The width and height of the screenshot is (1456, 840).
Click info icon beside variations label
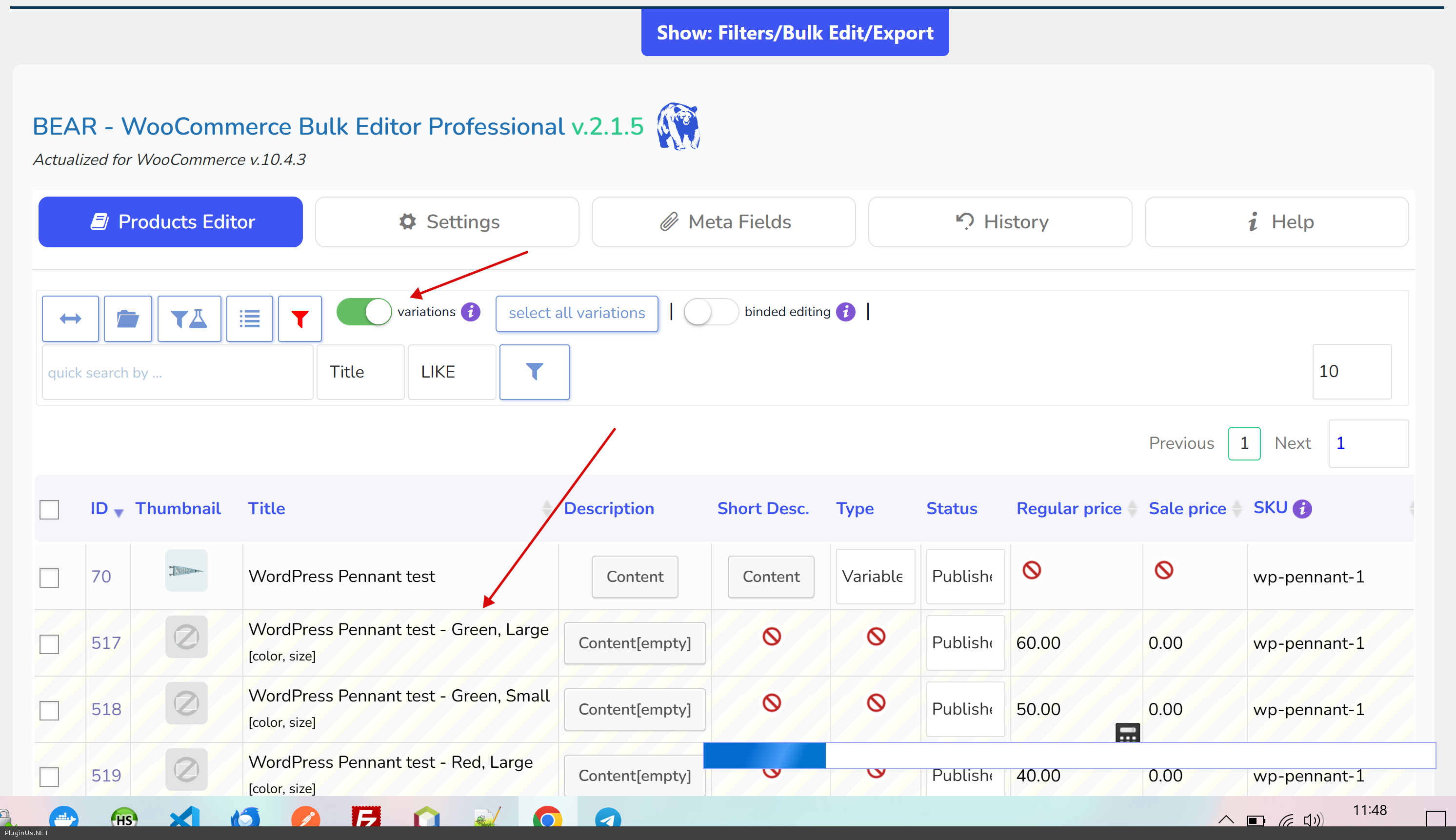[471, 312]
